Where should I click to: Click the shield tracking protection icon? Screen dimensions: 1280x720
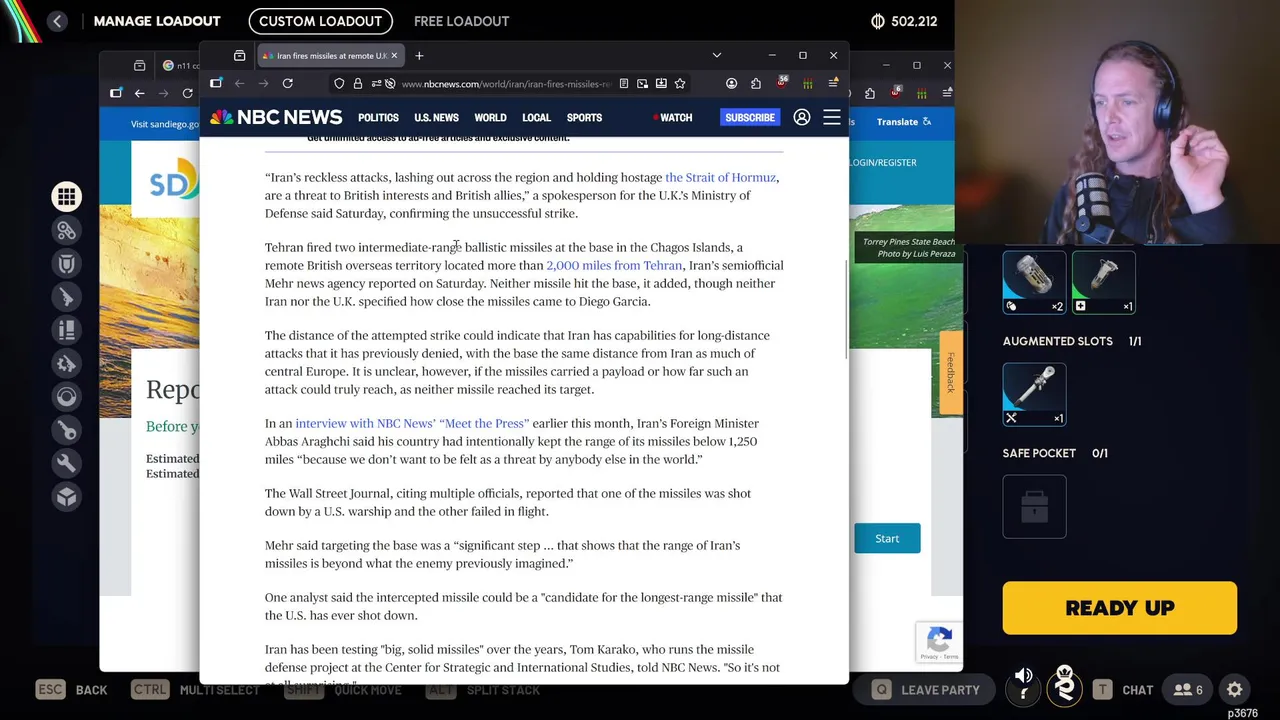(x=339, y=84)
